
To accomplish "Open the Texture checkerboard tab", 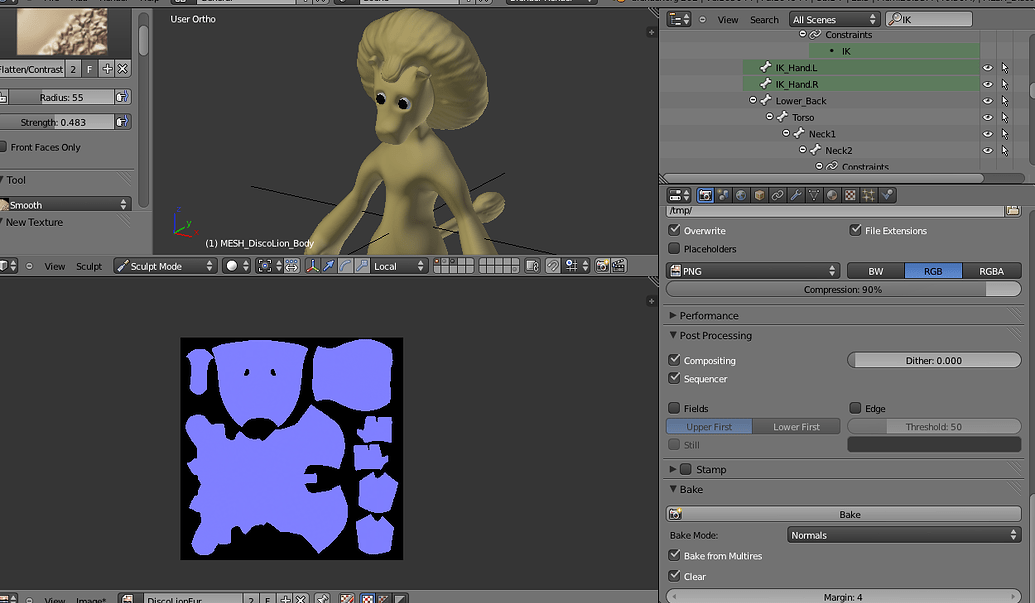I will 850,195.
